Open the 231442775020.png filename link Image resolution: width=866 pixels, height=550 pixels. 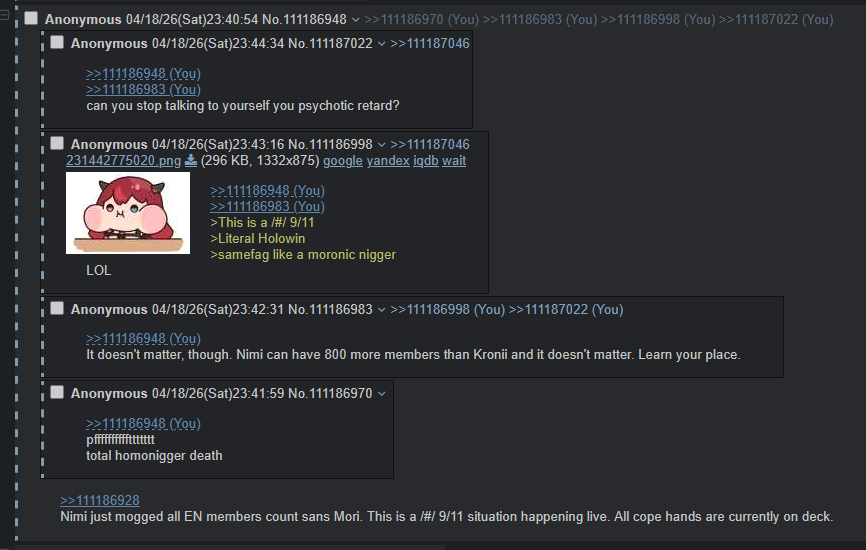(x=123, y=161)
